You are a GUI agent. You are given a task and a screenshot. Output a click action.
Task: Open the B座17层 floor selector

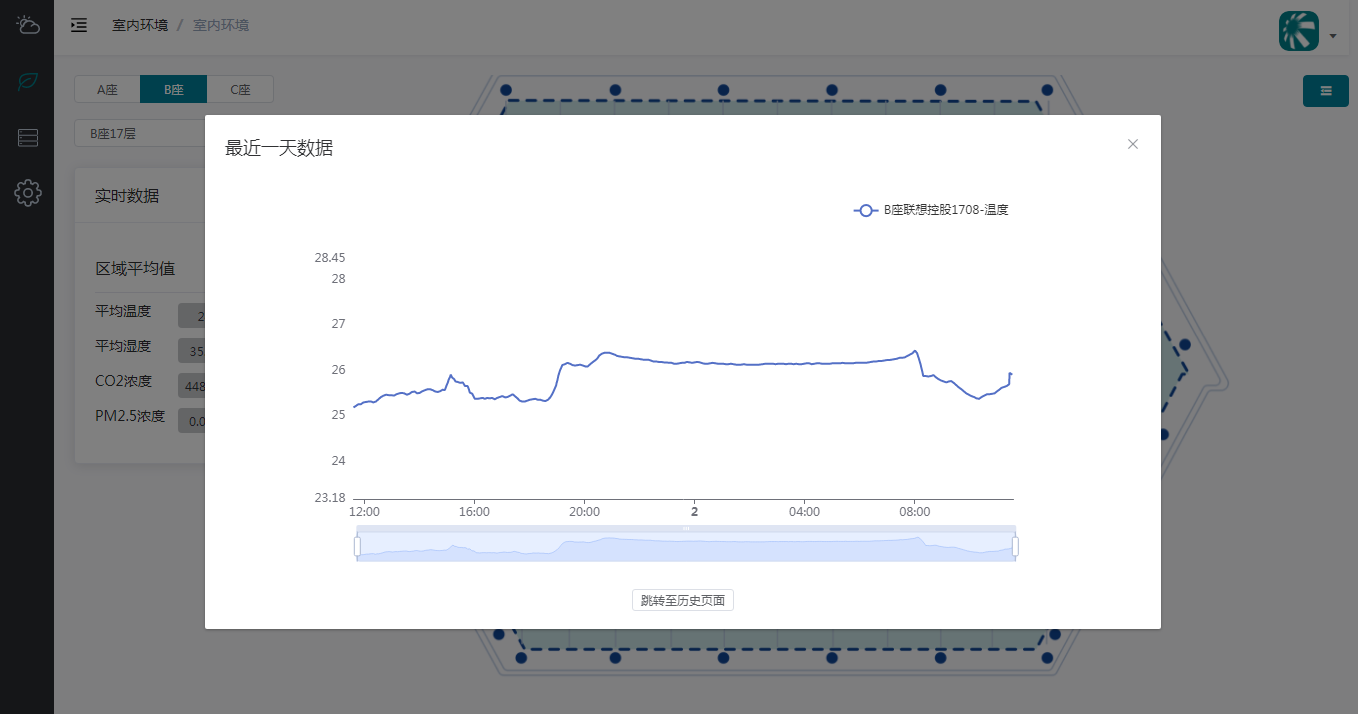pyautogui.click(x=140, y=133)
